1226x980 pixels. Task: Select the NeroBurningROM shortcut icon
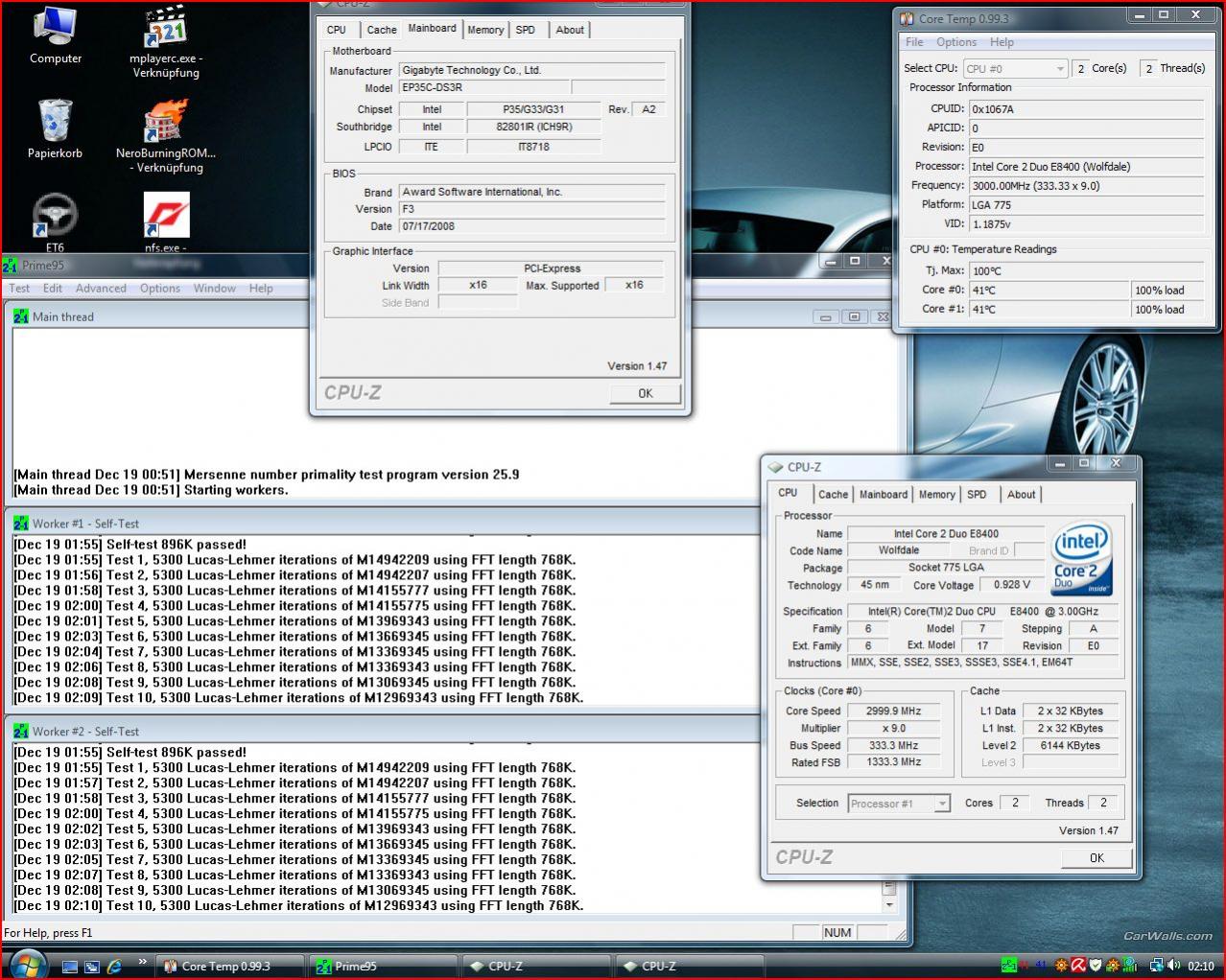[x=165, y=122]
